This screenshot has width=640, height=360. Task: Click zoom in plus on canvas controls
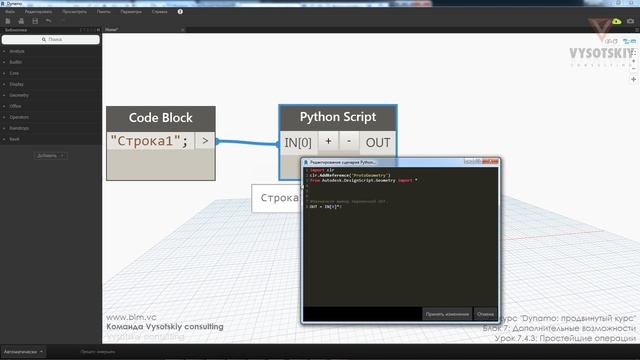point(633,61)
